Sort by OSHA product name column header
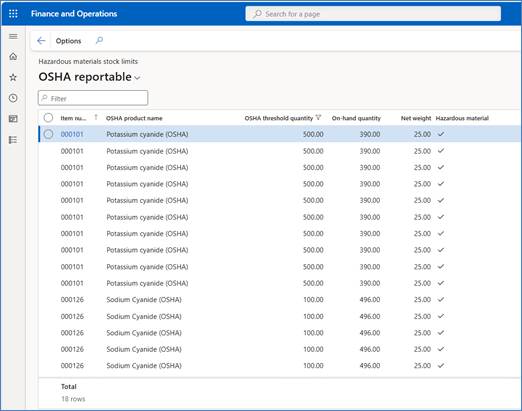The height and width of the screenshot is (411, 522). coord(134,118)
